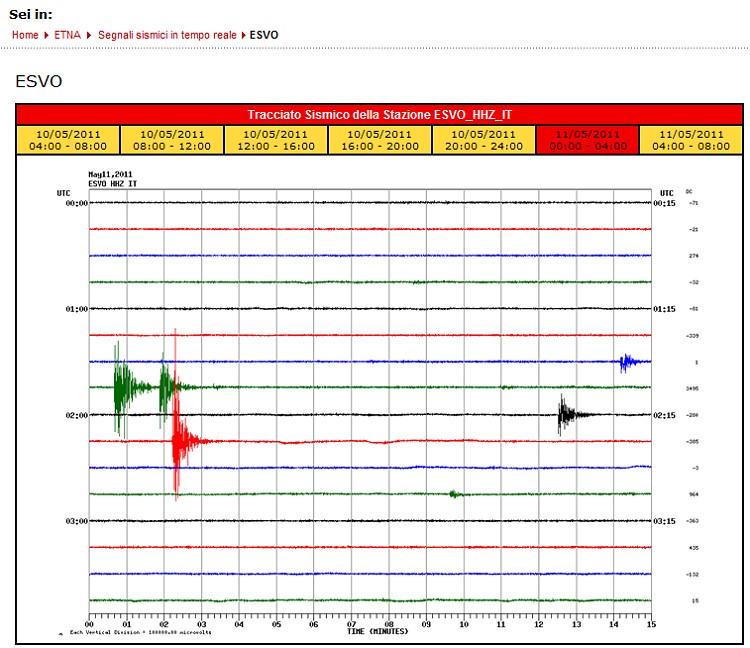
Task: Go to the ETNA breadcrumb link
Action: pyautogui.click(x=67, y=35)
